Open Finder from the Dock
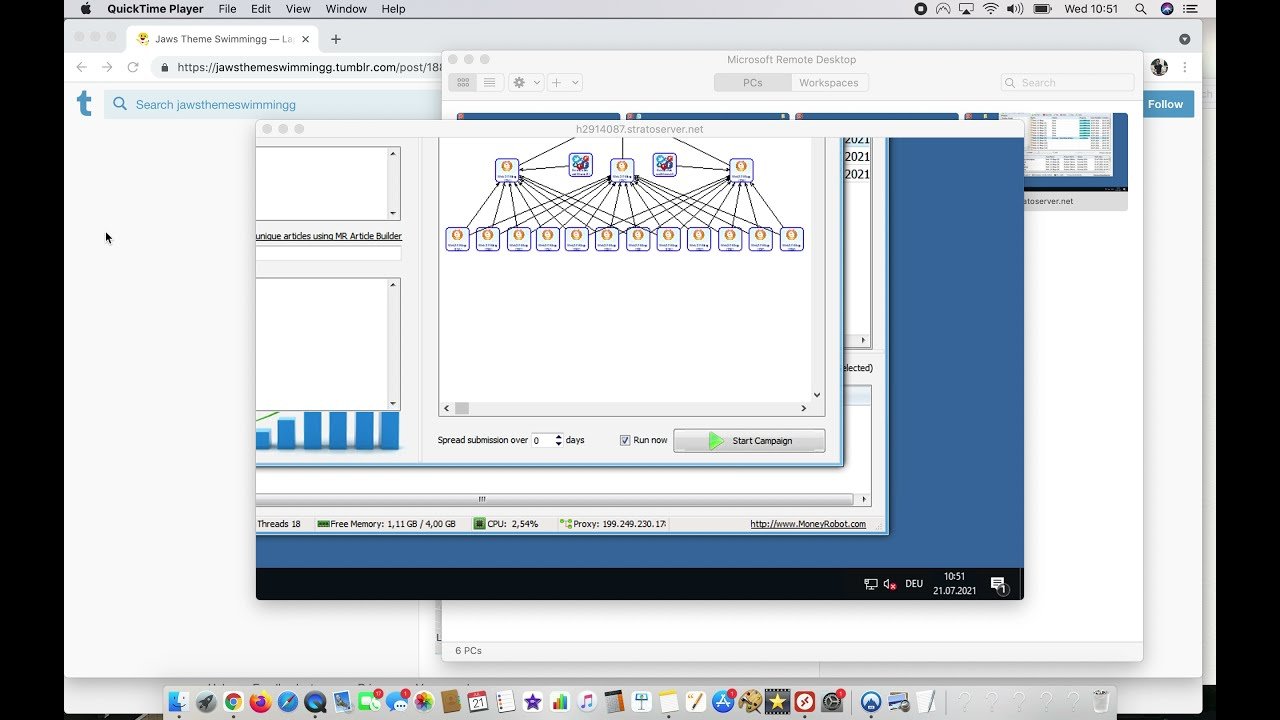 click(x=179, y=702)
